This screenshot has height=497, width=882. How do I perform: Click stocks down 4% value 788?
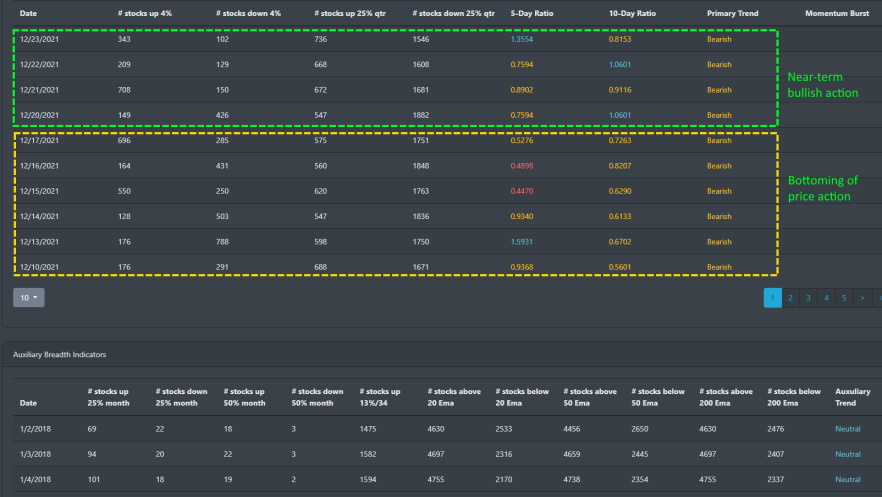(x=222, y=242)
